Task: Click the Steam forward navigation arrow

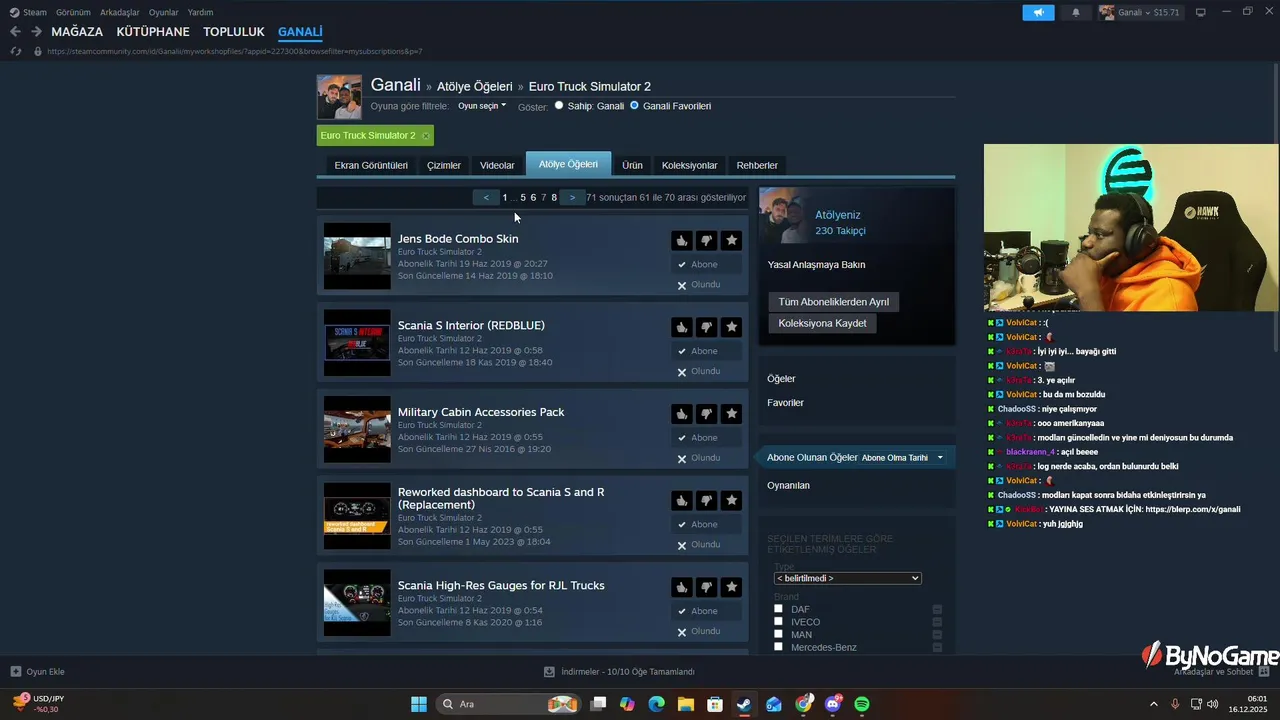Action: tap(36, 32)
